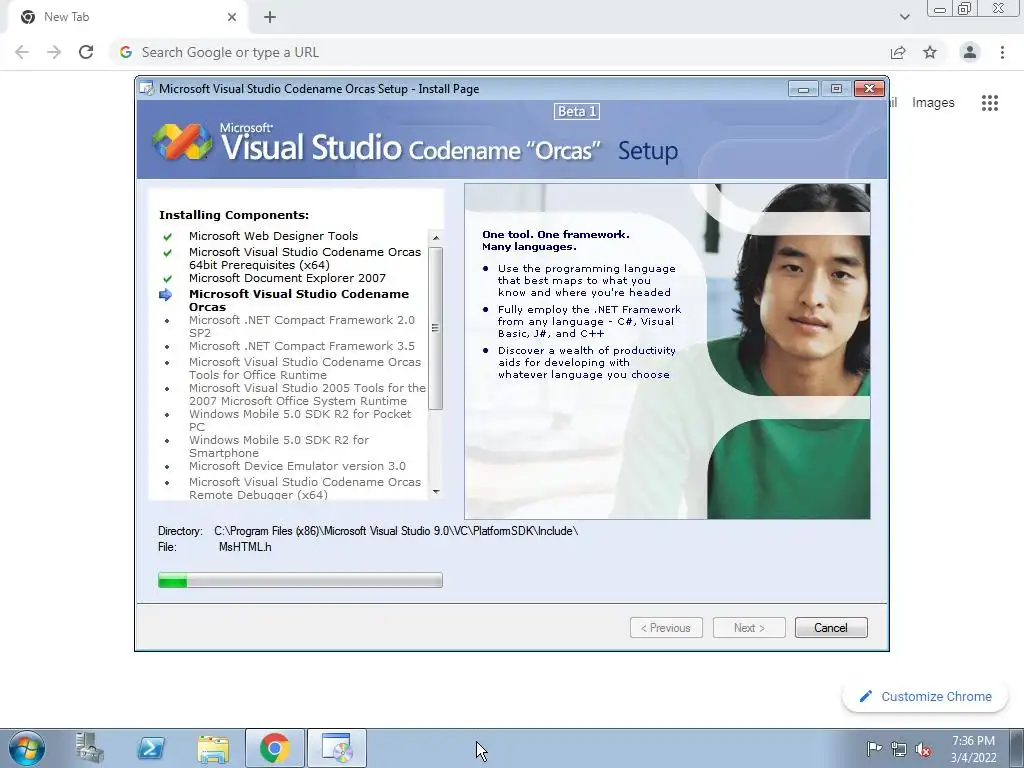Click the Setup window title bar icon

tap(148, 88)
